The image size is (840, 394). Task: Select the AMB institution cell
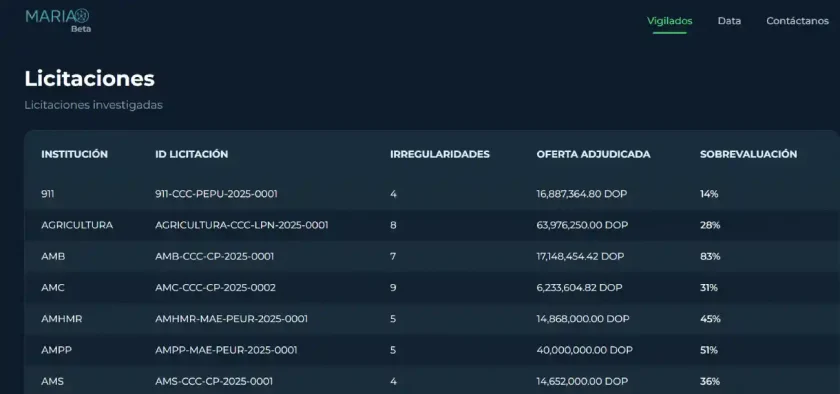point(53,257)
